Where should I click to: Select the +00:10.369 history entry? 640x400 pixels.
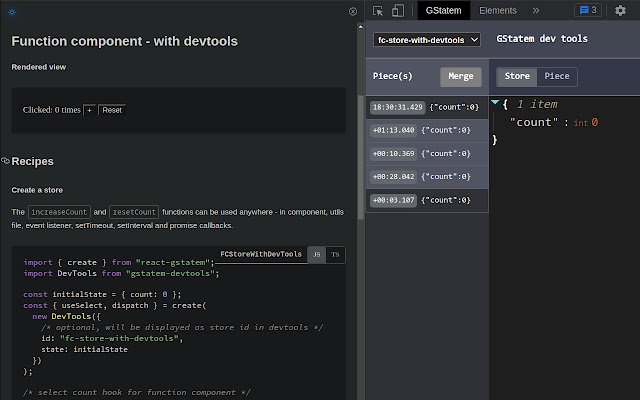tap(427, 154)
